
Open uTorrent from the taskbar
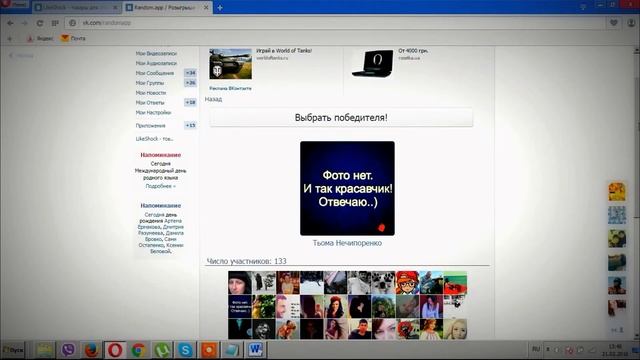click(162, 350)
